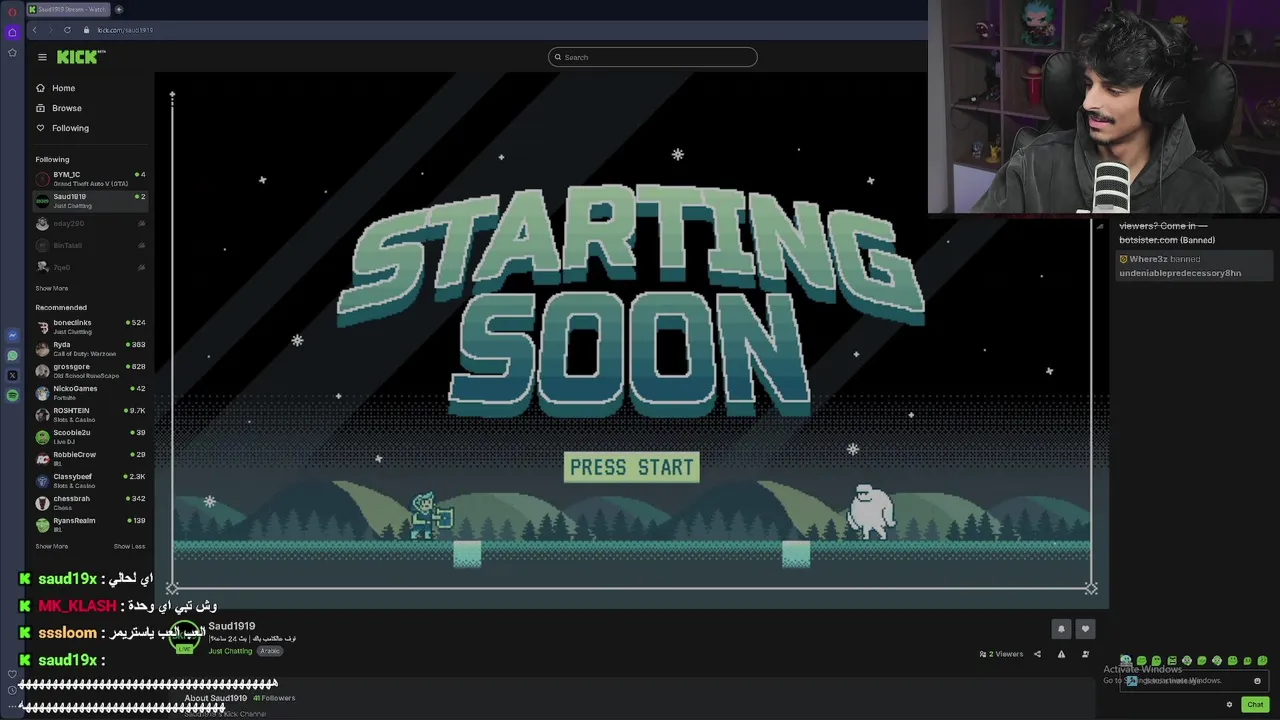Click the Starting Soon stream video

coord(631,340)
